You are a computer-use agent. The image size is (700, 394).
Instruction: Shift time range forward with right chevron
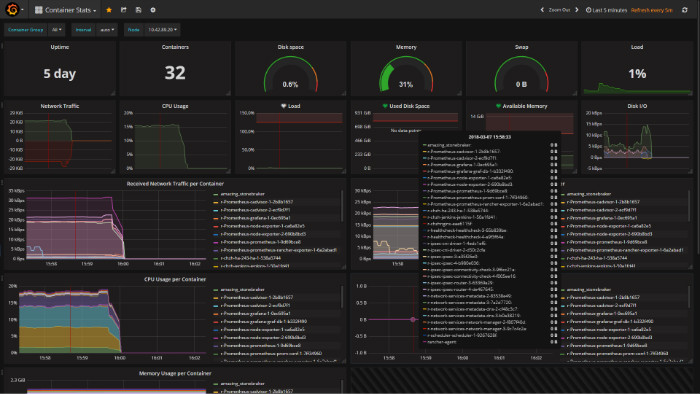click(x=577, y=10)
